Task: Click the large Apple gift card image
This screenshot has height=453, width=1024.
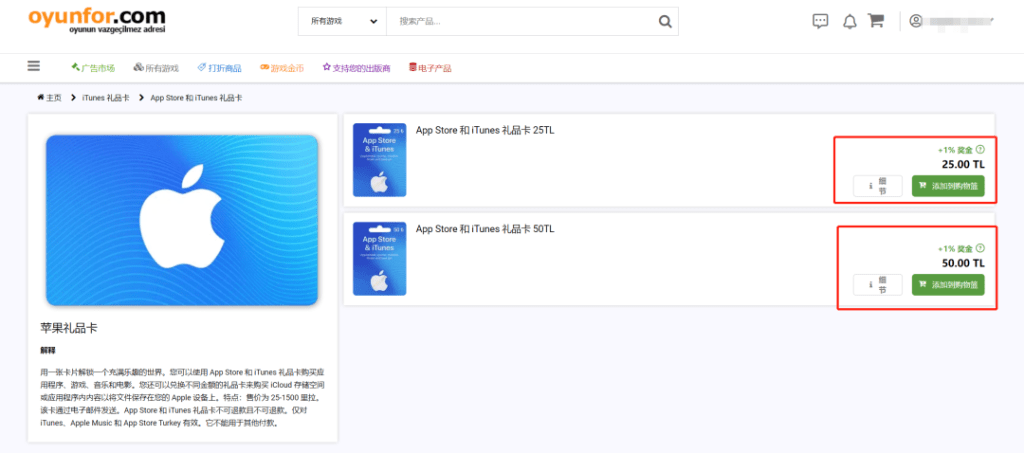Action: coord(182,220)
